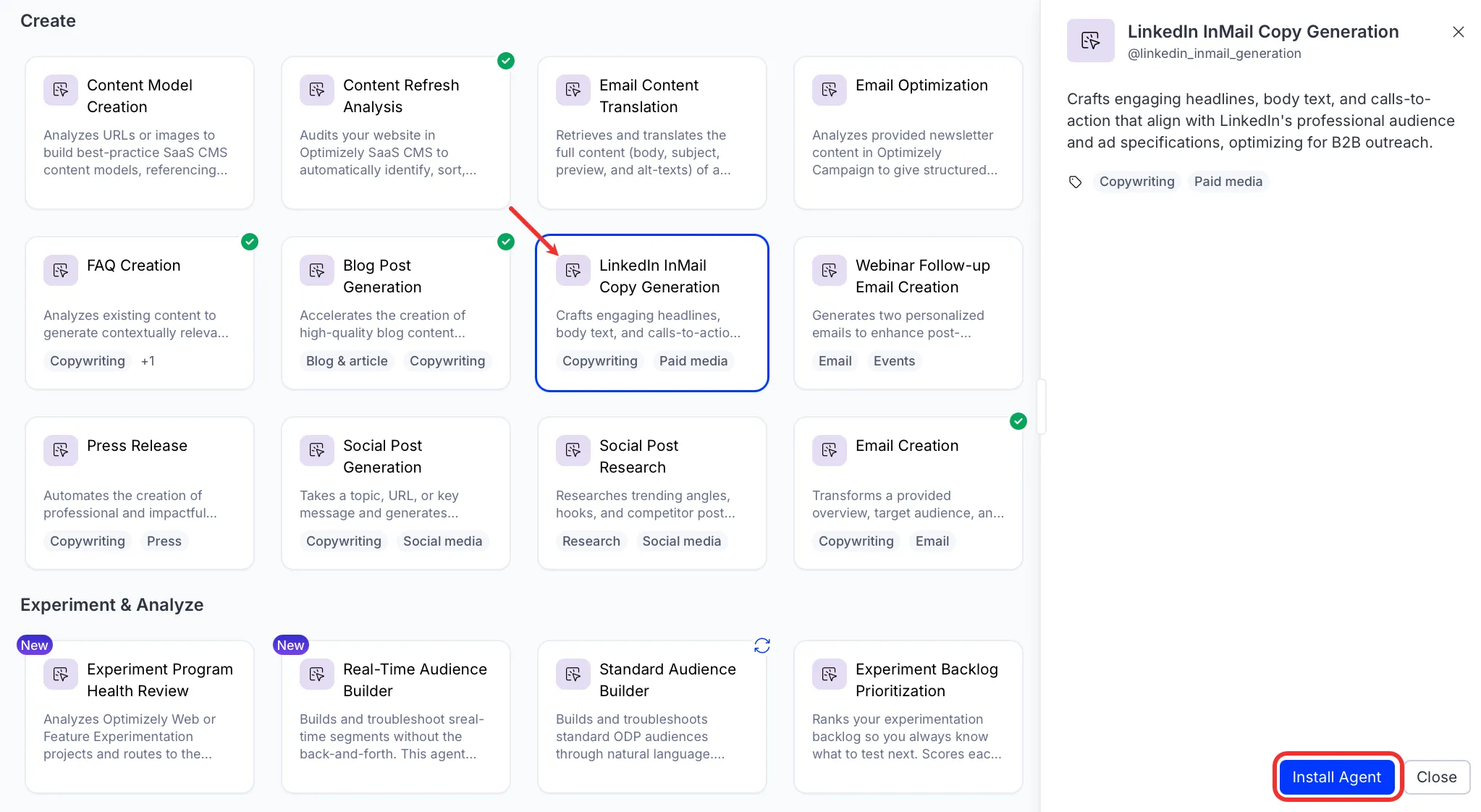
Task: Click the Events tag on Webinar Follow-up card
Action: [894, 361]
